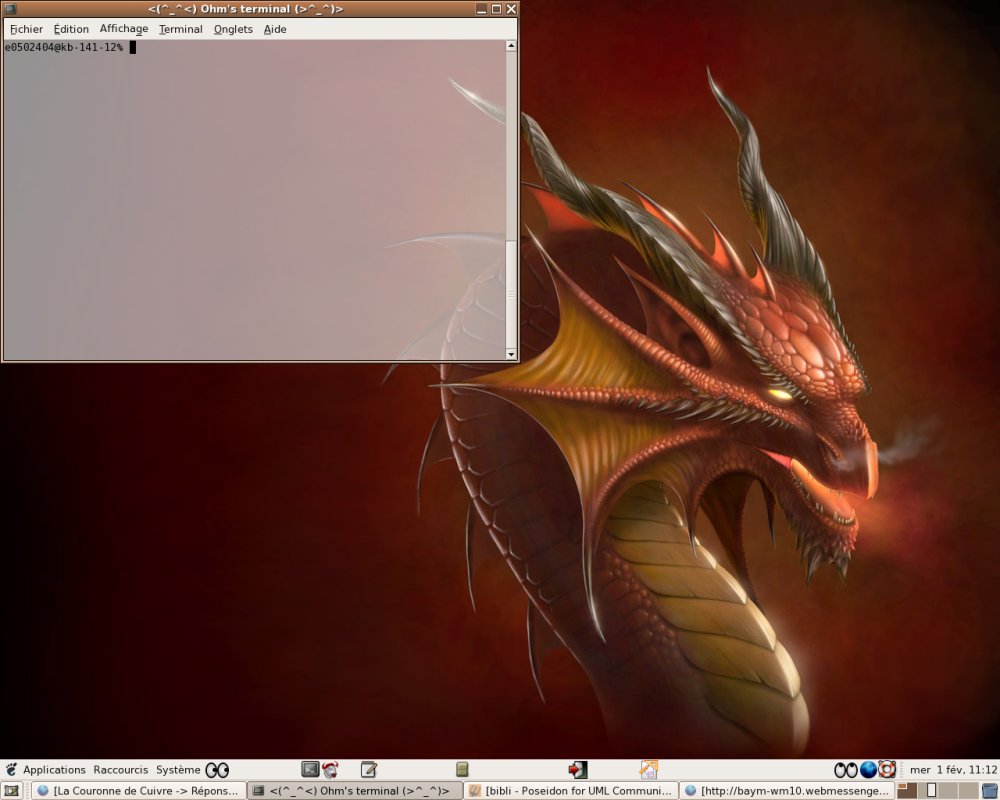The height and width of the screenshot is (800, 1000).
Task: Switch to La Couronne de Cuivre taskbar window
Action: [138, 791]
